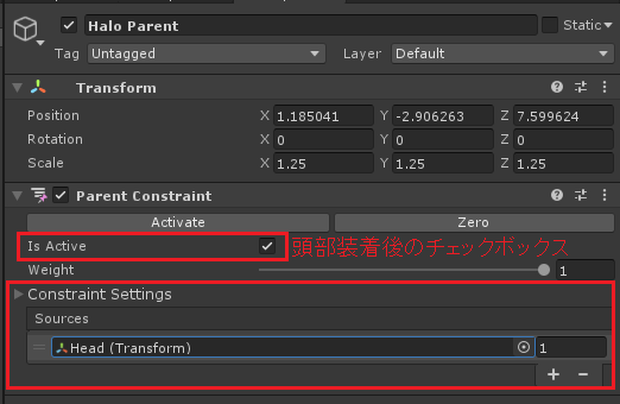Remove selected source with minus button
This screenshot has height=404, width=620.
[583, 374]
